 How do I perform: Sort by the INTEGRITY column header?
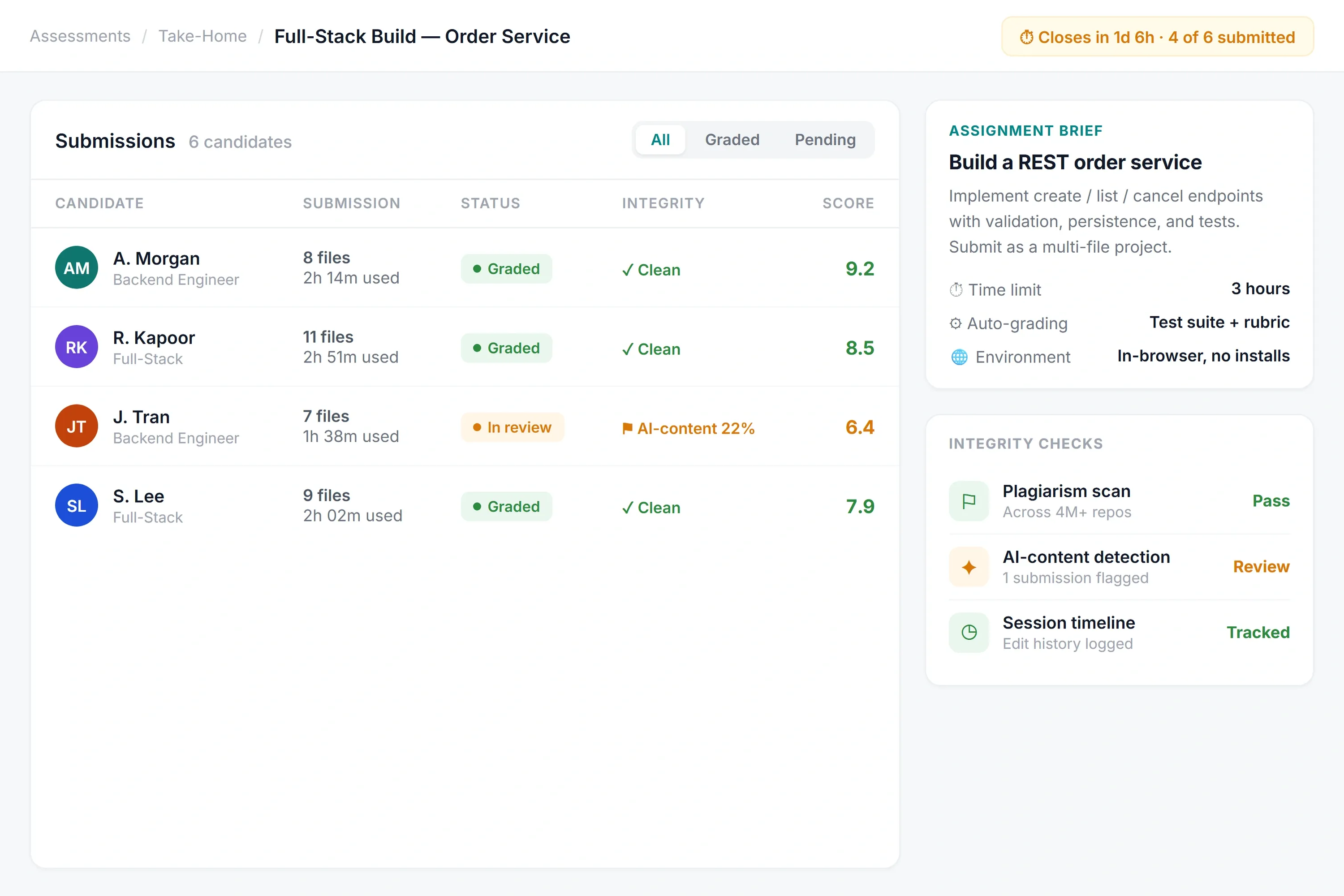(x=663, y=203)
